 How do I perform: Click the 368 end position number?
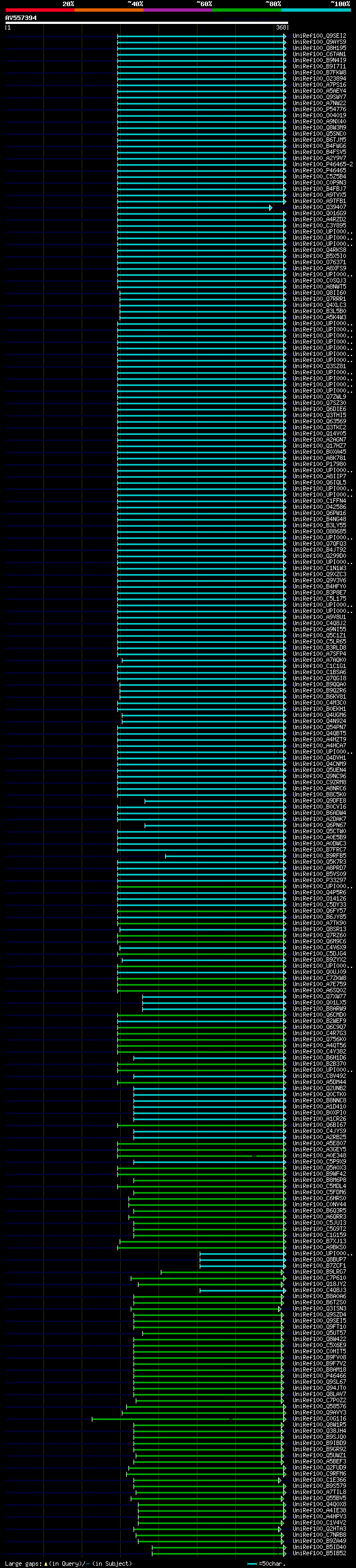(281, 27)
